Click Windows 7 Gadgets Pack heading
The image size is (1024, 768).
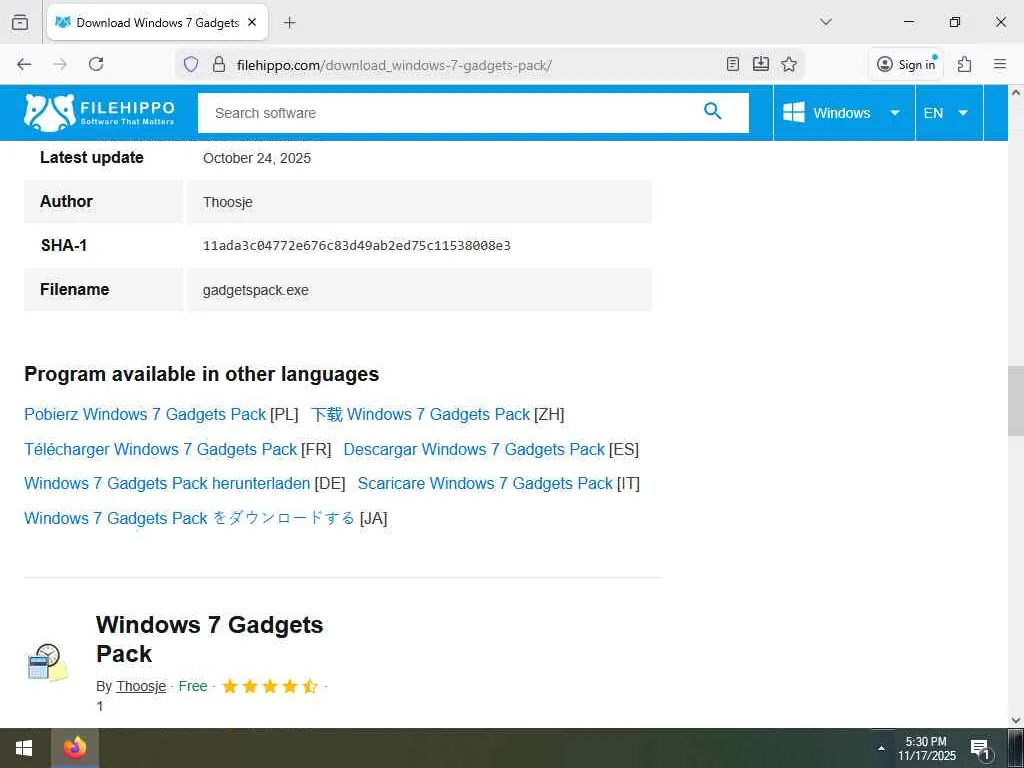(210, 639)
